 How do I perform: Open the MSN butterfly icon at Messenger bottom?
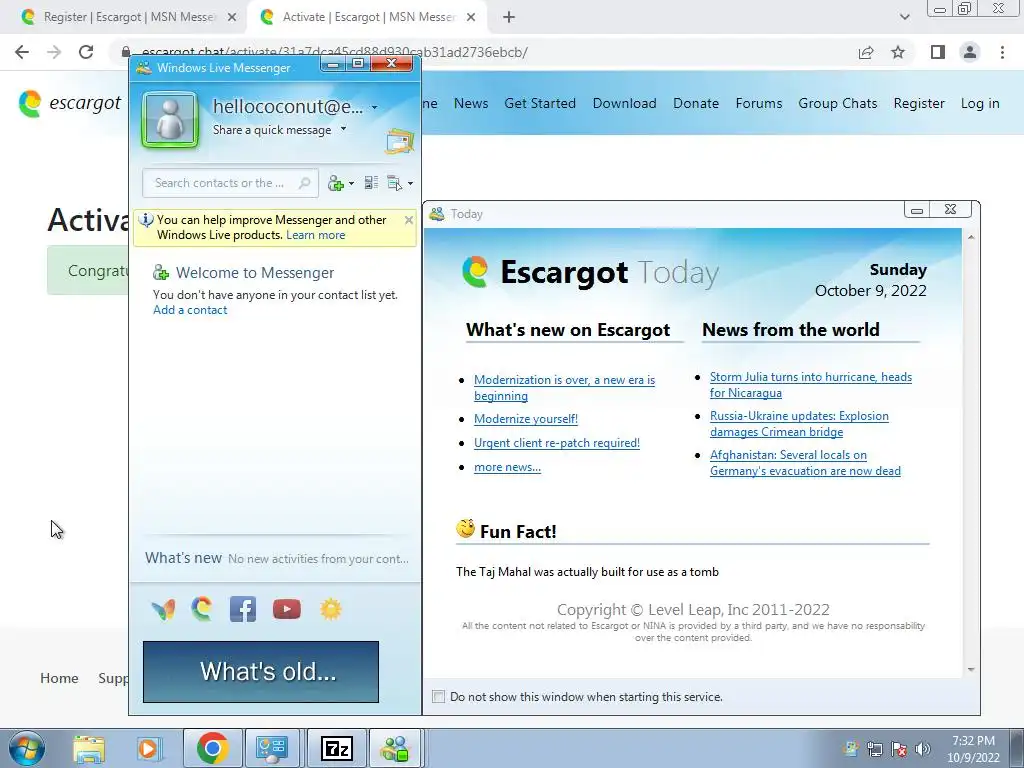(163, 609)
